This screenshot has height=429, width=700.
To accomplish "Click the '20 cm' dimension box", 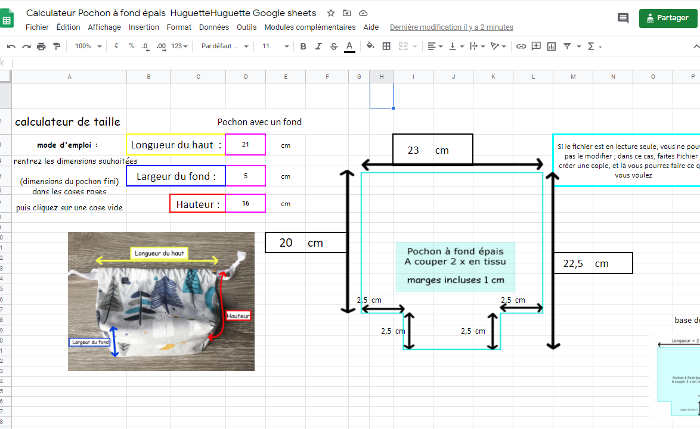I will pyautogui.click(x=306, y=242).
